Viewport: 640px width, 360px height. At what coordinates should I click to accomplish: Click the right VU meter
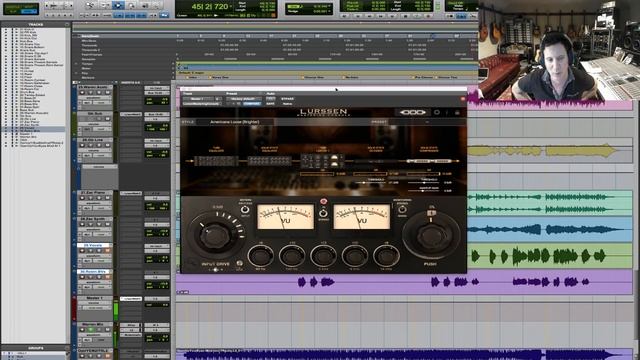pyautogui.click(x=361, y=216)
